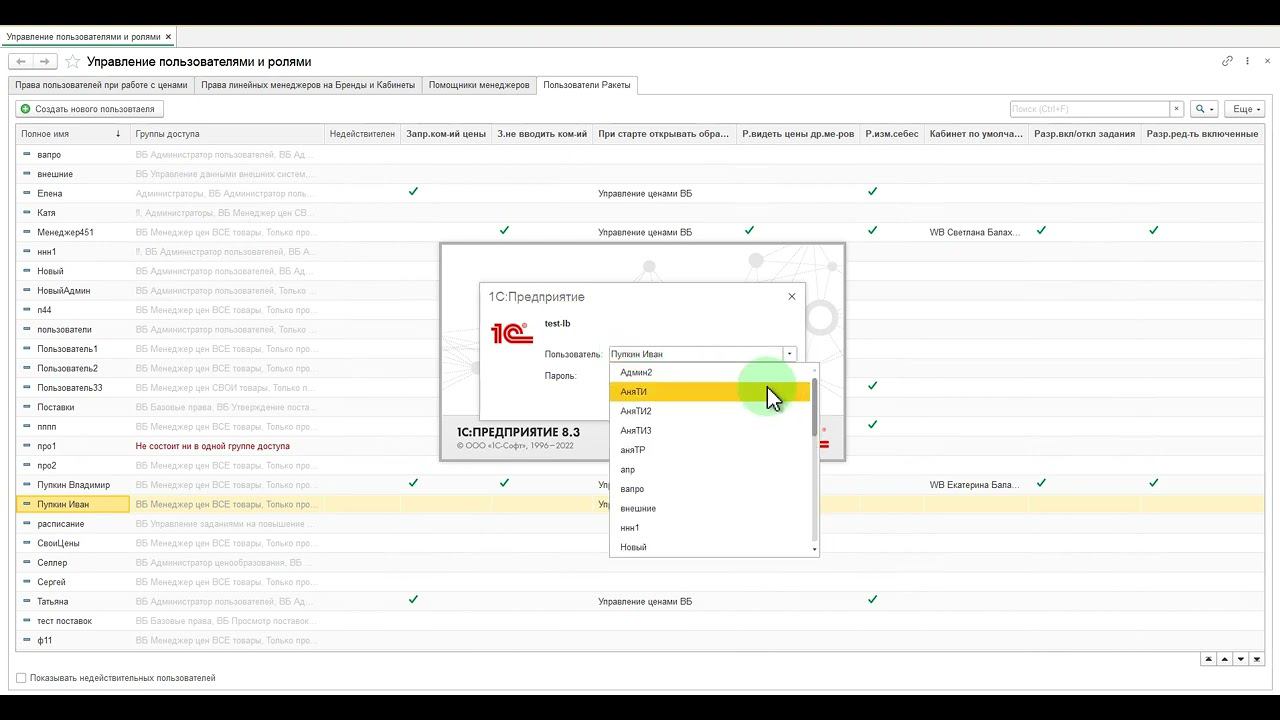
Task: Enable Показывать недействительных пользователей checkbox
Action: [21, 678]
